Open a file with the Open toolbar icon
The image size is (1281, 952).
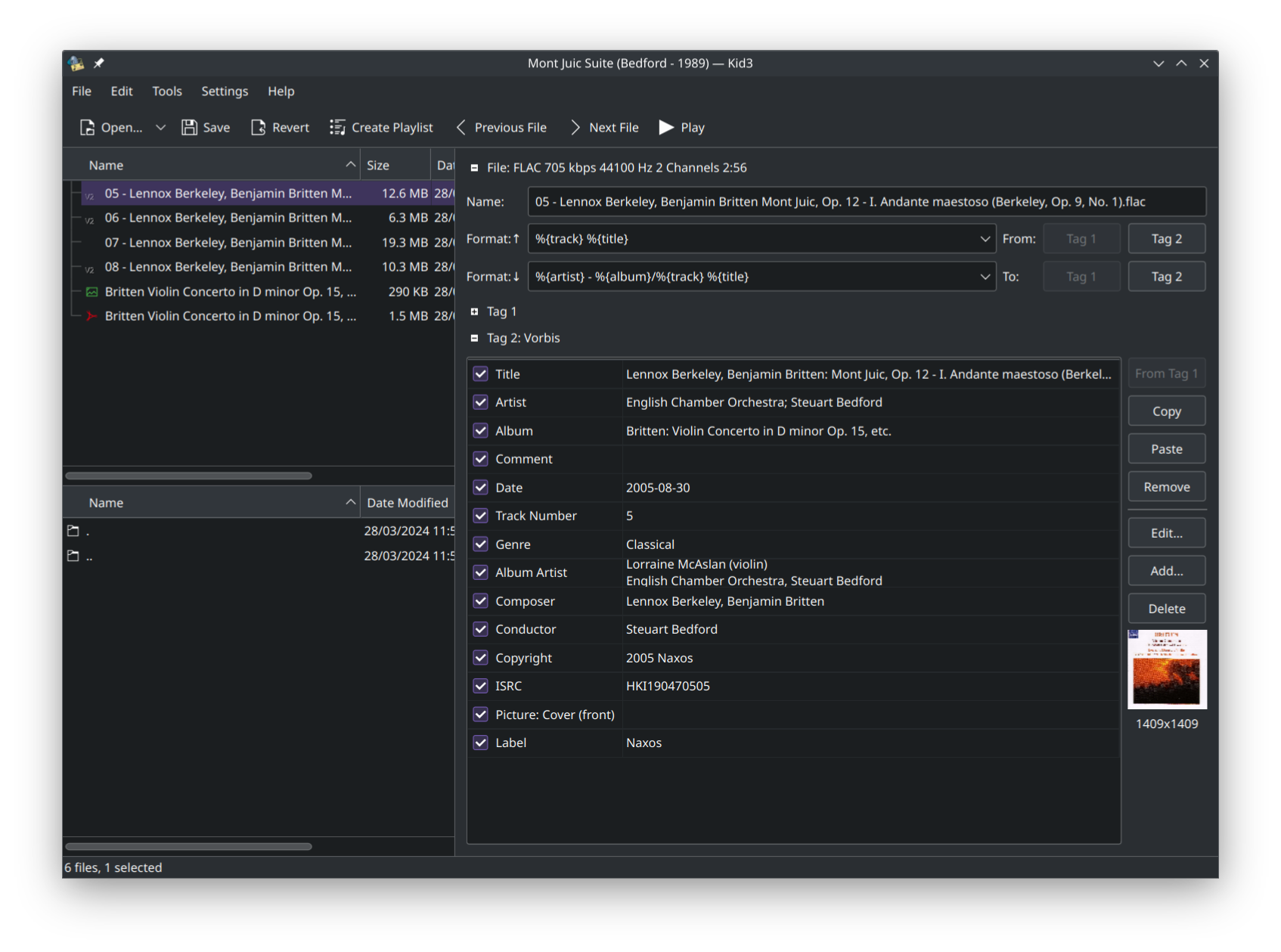(x=87, y=127)
